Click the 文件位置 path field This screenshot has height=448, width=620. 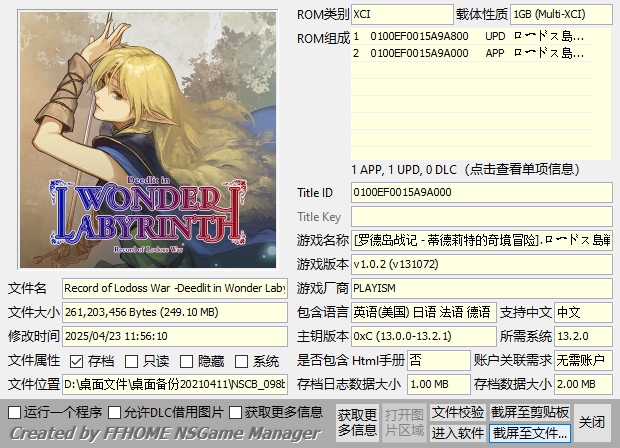(x=175, y=384)
